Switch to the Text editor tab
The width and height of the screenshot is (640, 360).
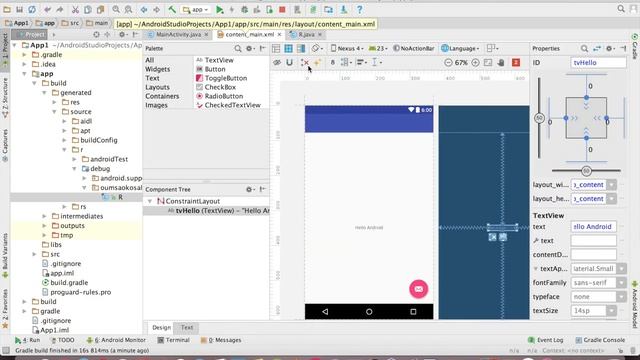tap(187, 327)
